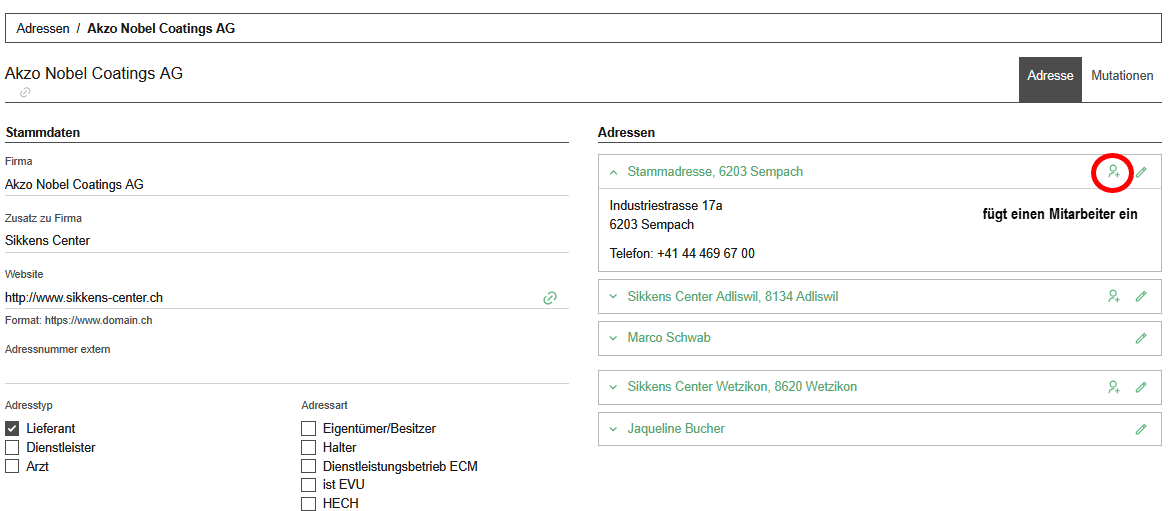Image resolution: width=1176 pixels, height=511 pixels.
Task: Edit the Stammadresse Sempach address
Action: (1141, 172)
